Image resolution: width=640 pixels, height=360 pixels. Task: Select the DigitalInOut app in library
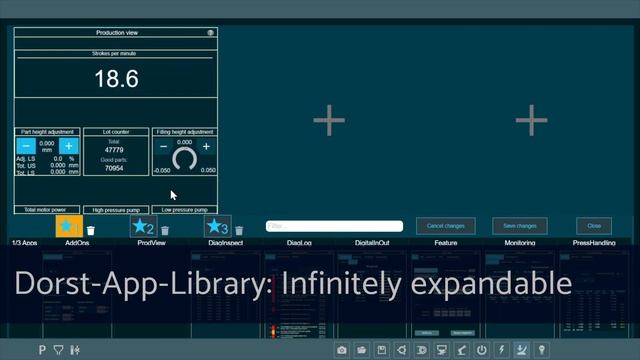tap(372, 243)
